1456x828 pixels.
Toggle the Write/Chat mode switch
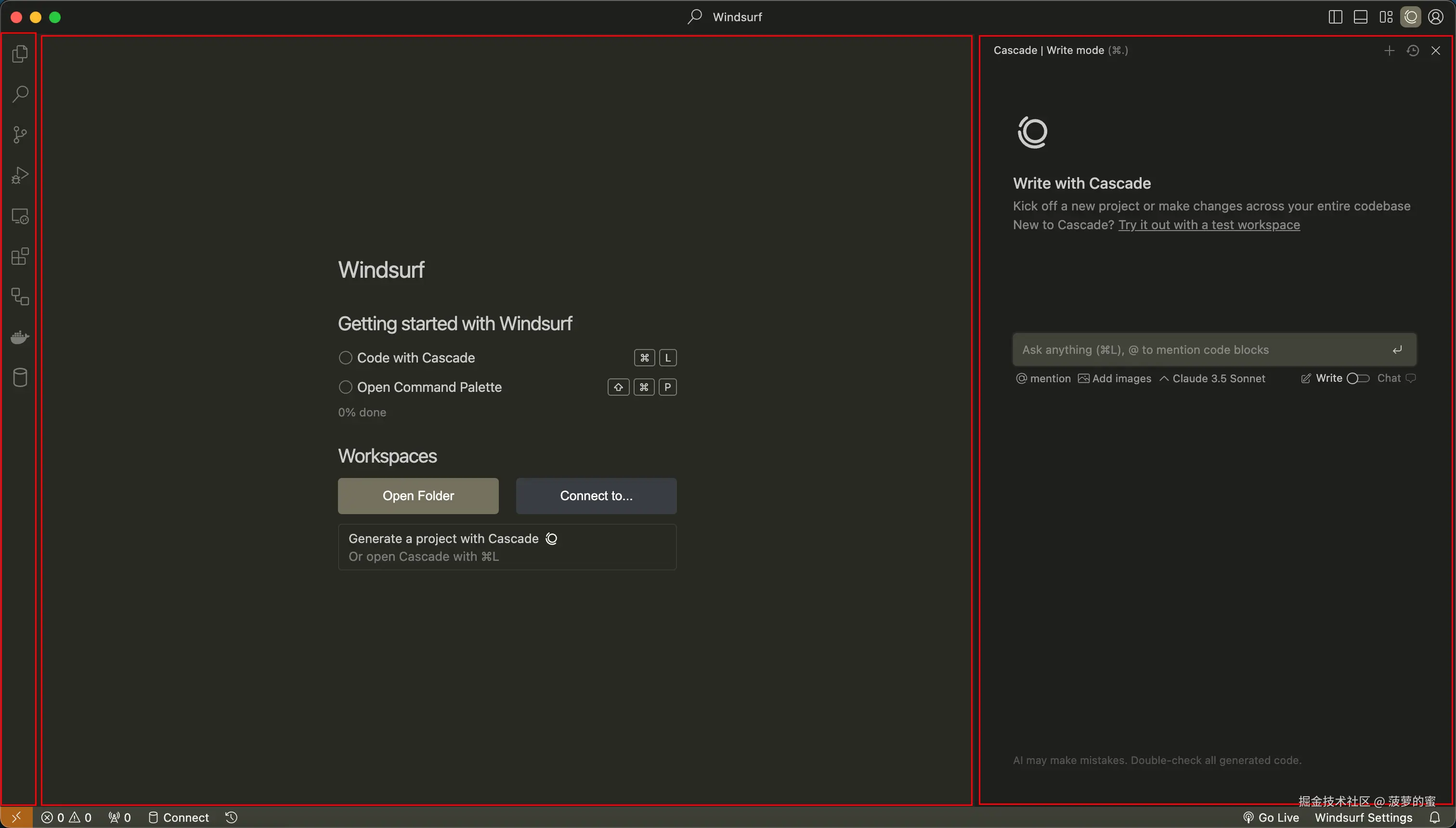click(1358, 379)
